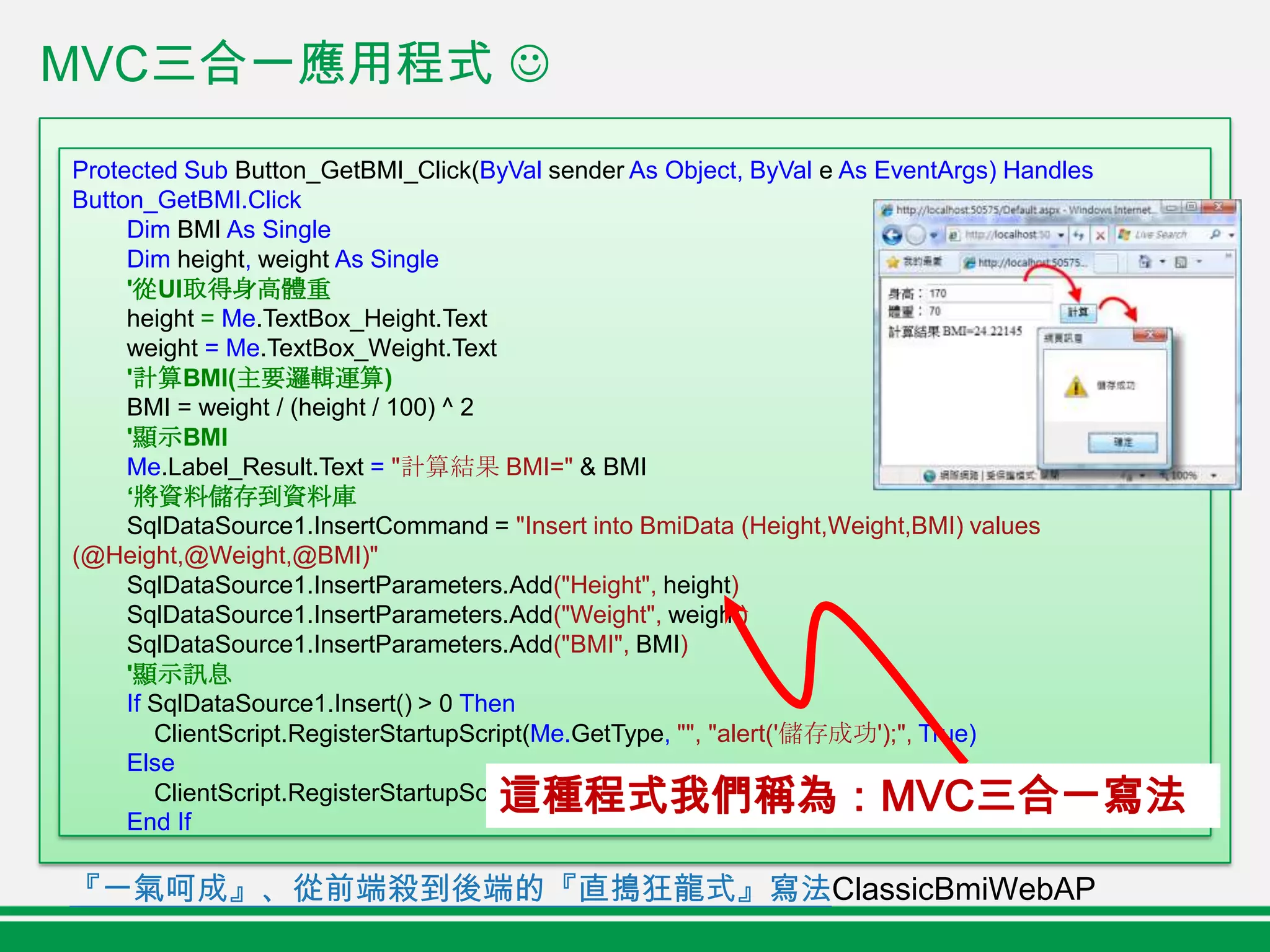Expand the address bar URL history dropdown

coord(1060,235)
